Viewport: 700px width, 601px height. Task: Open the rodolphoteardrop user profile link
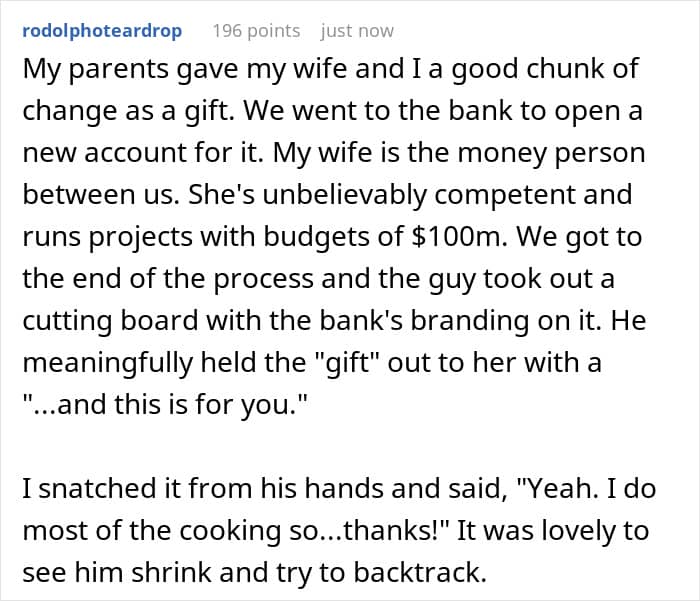[100, 31]
